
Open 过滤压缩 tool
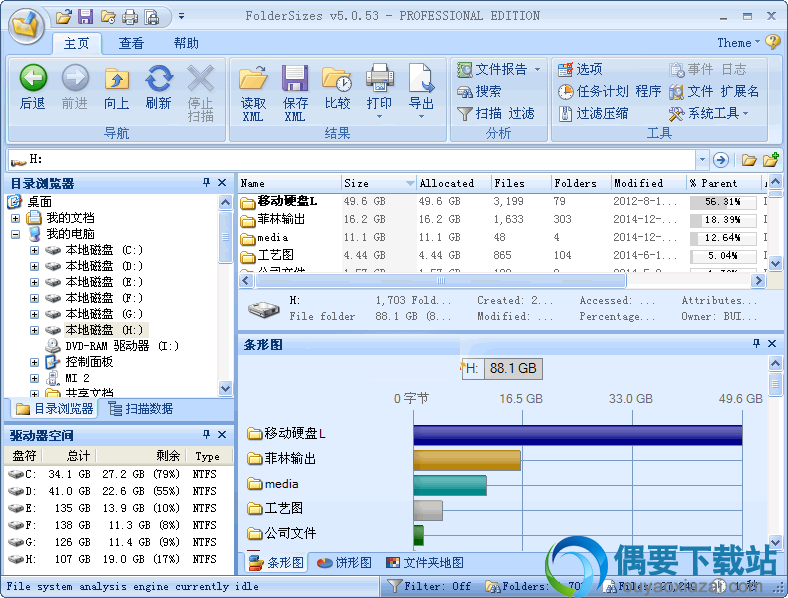tap(593, 114)
